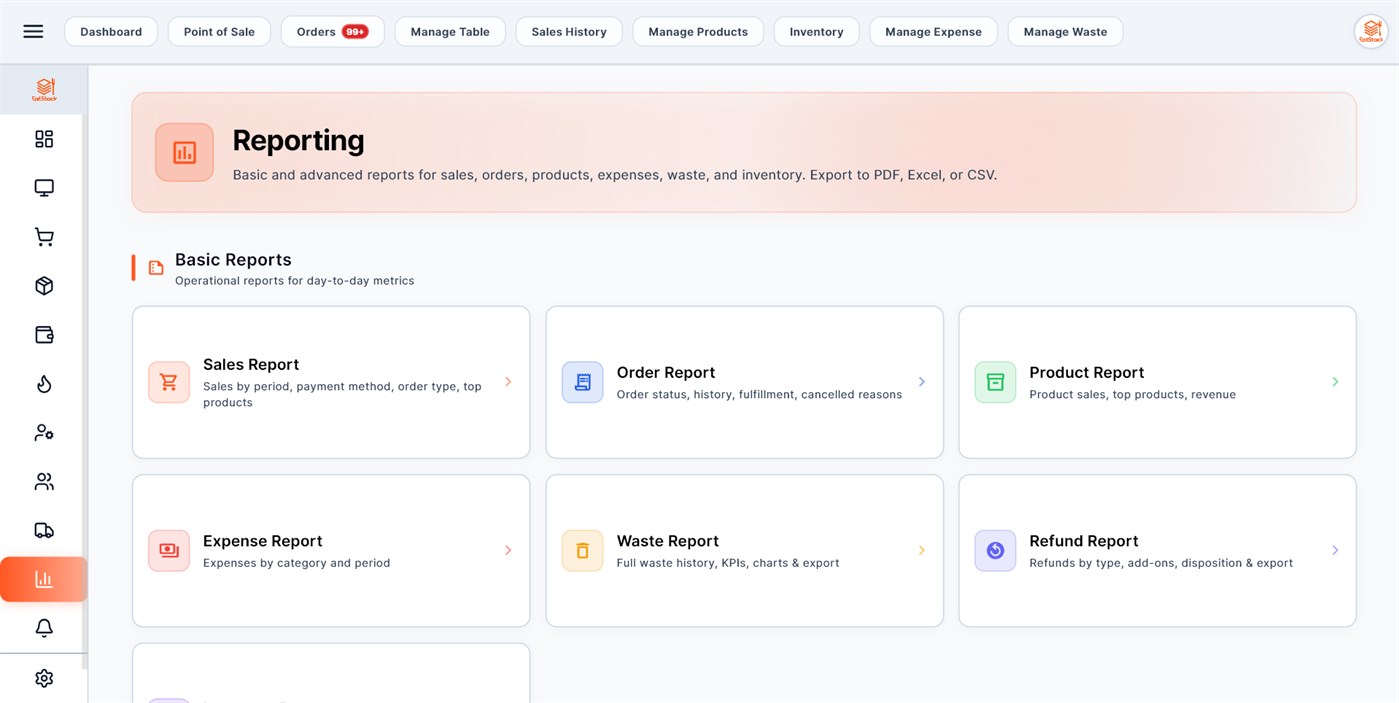Click the Waste Report trash icon
This screenshot has height=703, width=1399.
pos(582,550)
